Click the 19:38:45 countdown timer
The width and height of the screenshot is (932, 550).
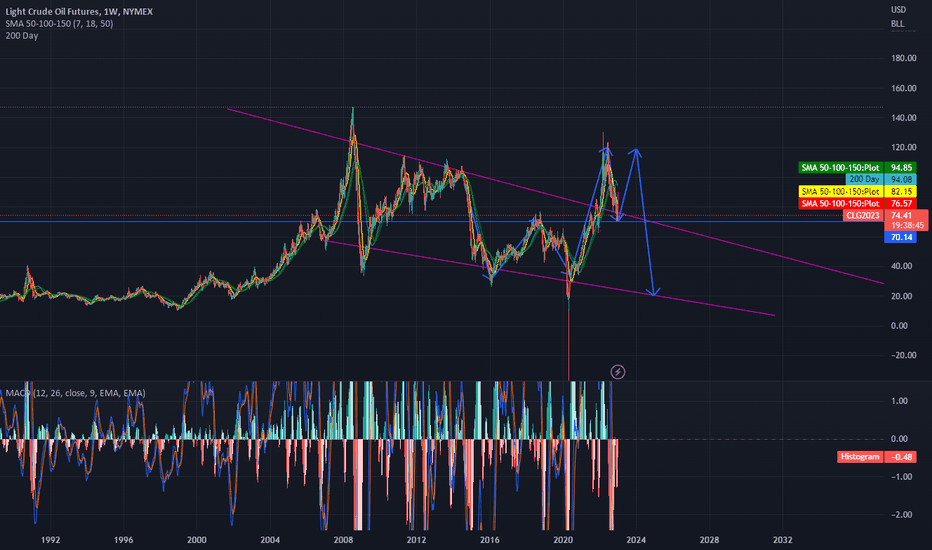[x=907, y=225]
